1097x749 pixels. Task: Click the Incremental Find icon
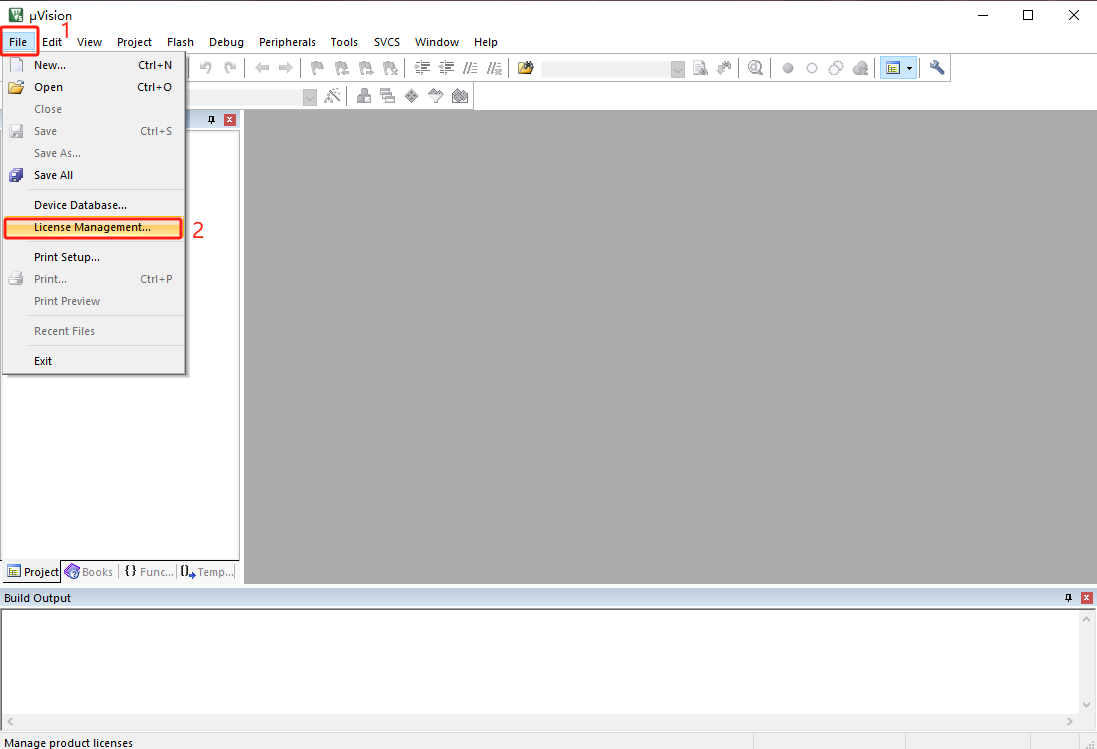coord(724,68)
